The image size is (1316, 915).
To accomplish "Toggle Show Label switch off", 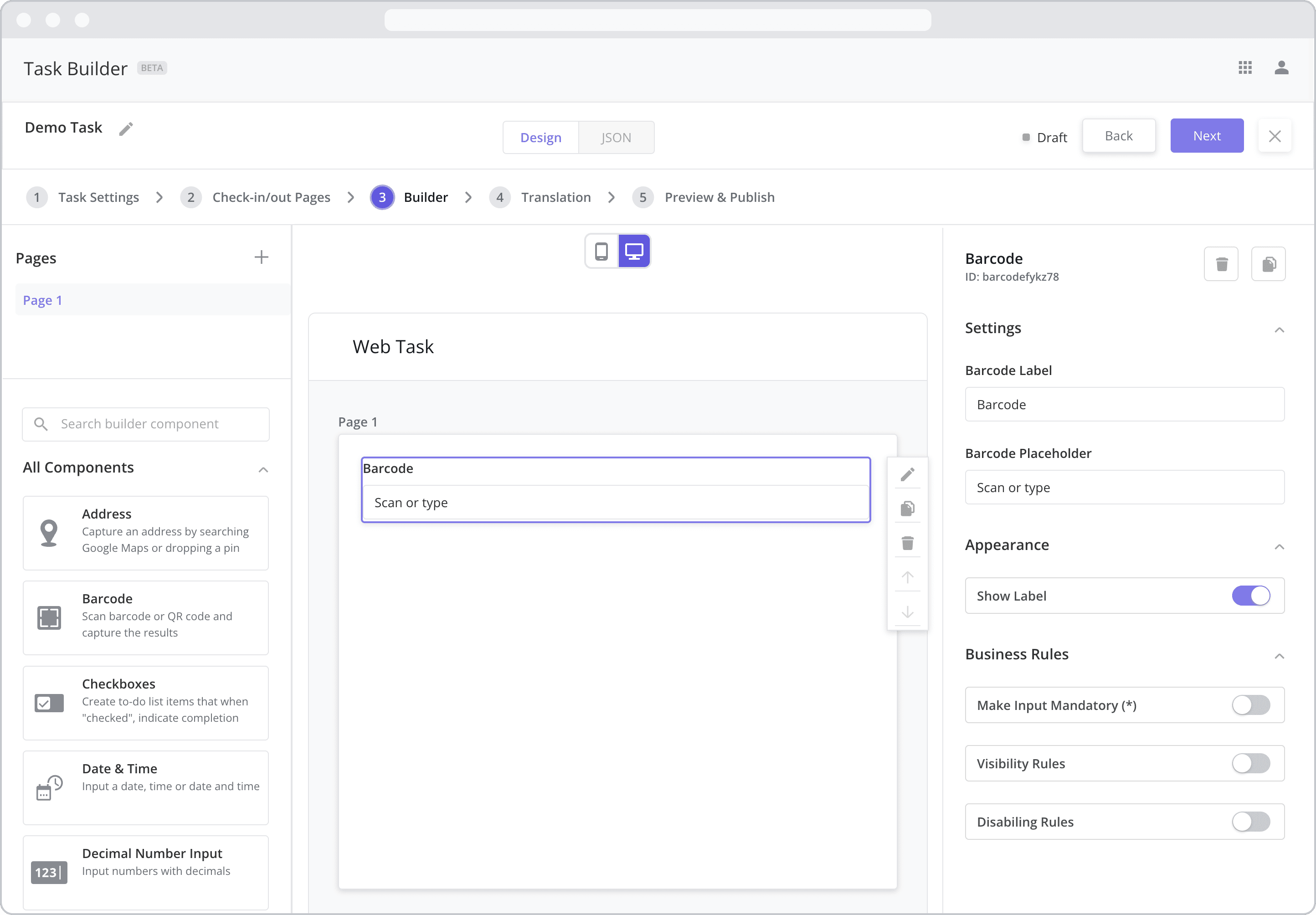I will [1251, 596].
